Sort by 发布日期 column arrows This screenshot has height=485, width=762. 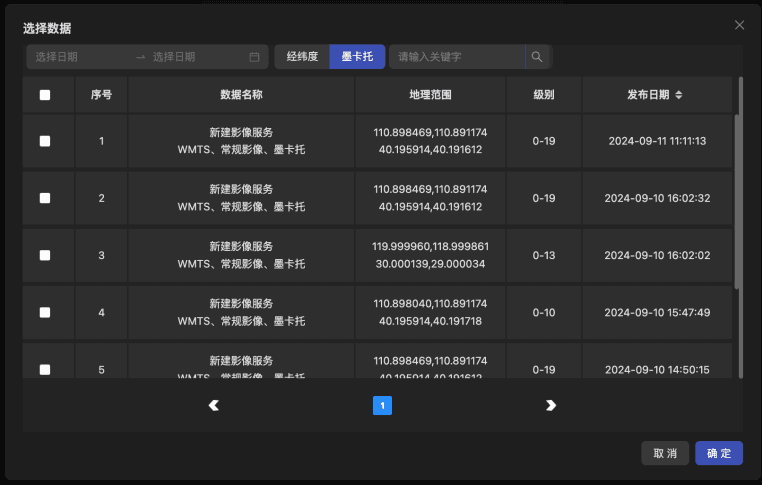tap(679, 95)
